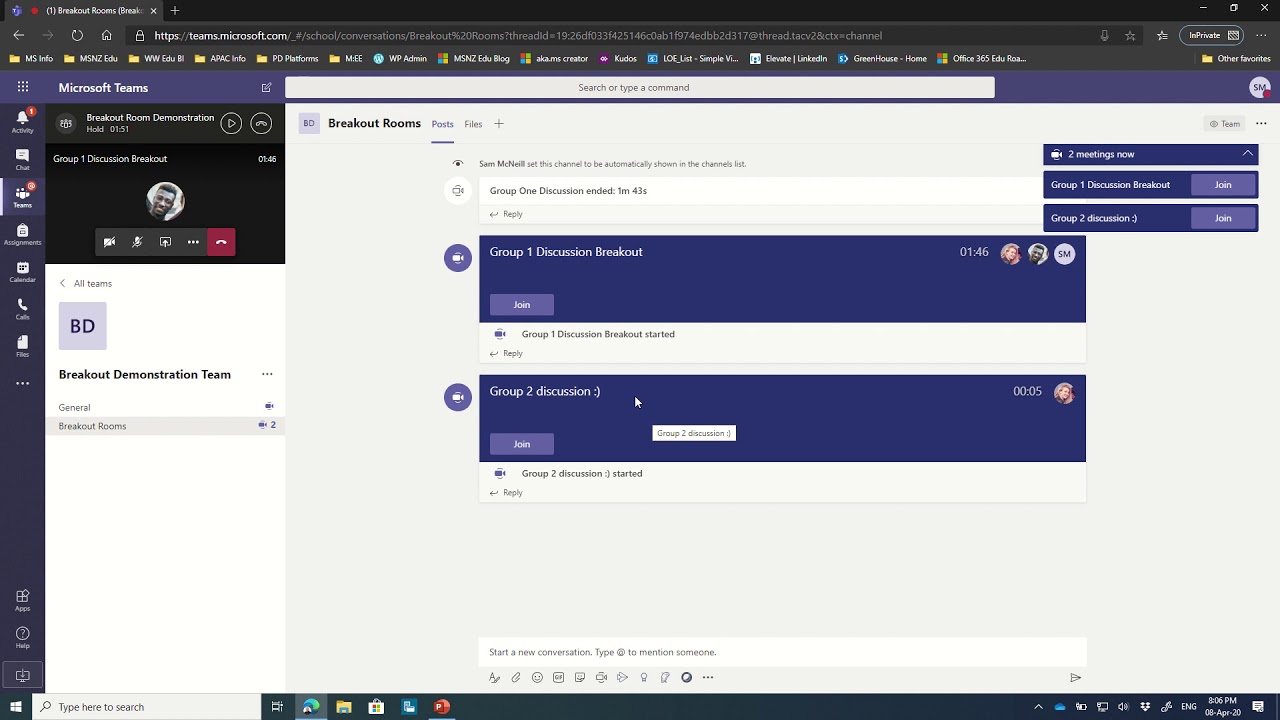This screenshot has width=1280, height=720.
Task: Open Help in the sidebar
Action: point(22,637)
